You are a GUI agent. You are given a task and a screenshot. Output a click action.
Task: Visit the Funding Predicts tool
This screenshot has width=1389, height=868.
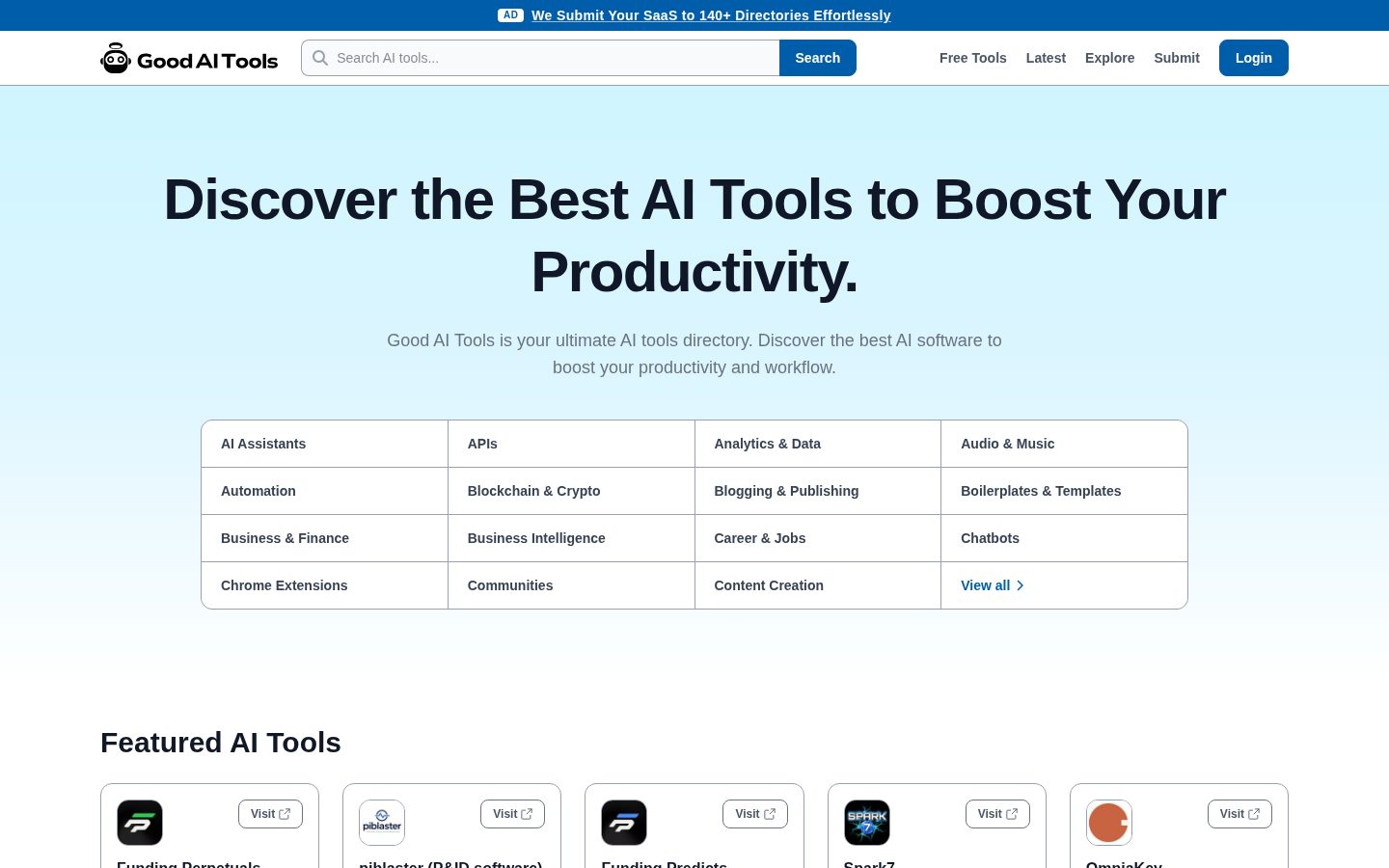pos(755,814)
